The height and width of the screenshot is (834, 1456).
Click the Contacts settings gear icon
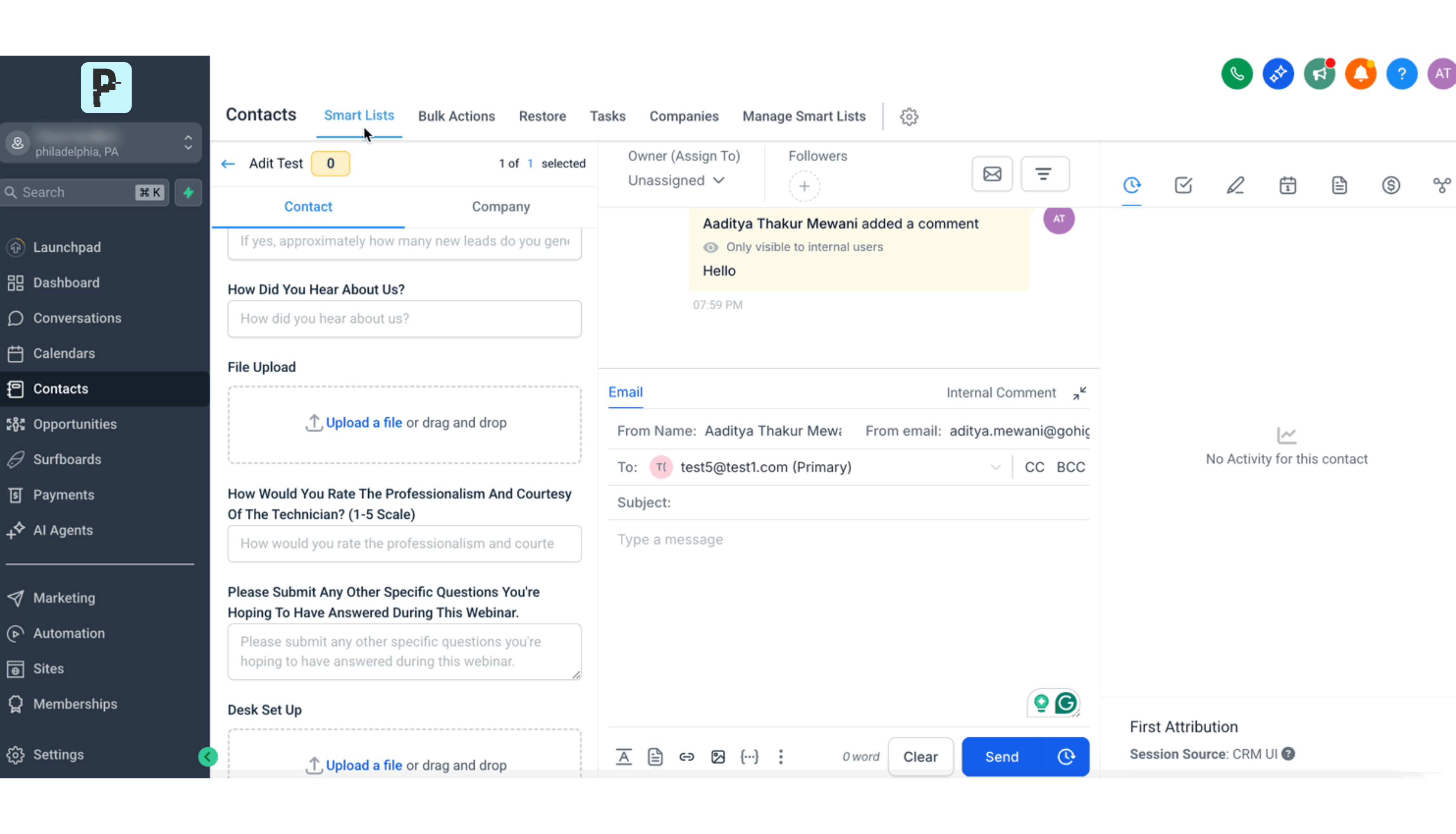pos(909,117)
